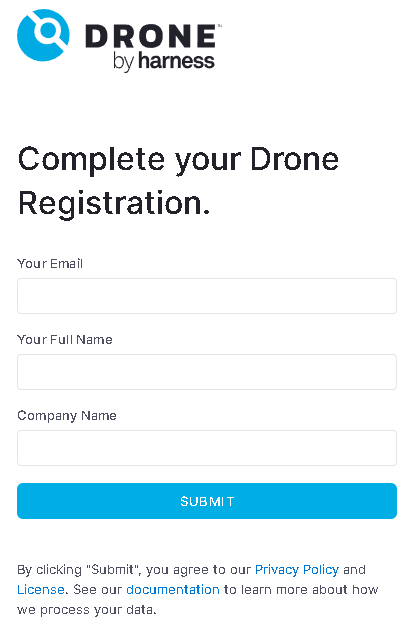Click the white ring inside Drone logo
The image size is (409, 630).
point(47,31)
